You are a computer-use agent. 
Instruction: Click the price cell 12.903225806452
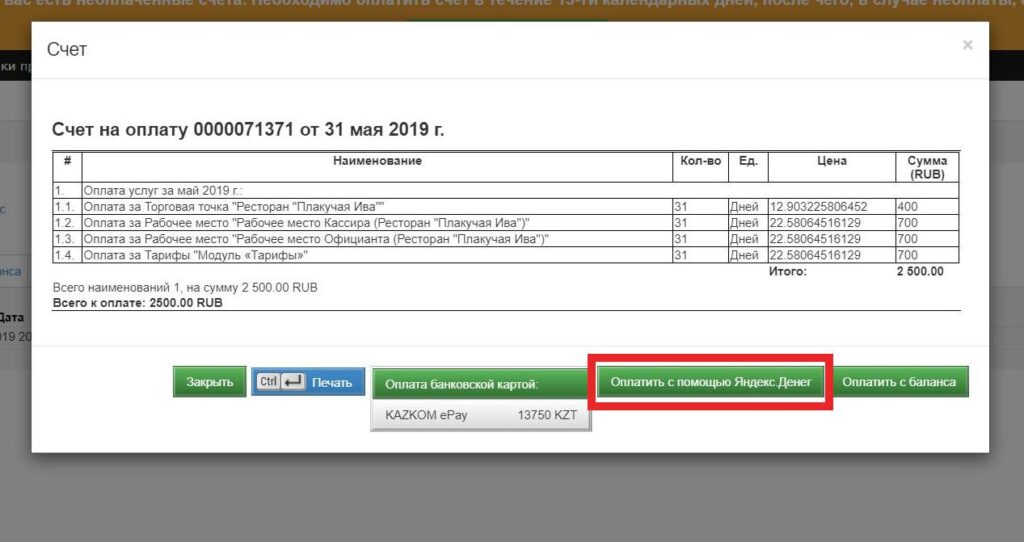819,207
